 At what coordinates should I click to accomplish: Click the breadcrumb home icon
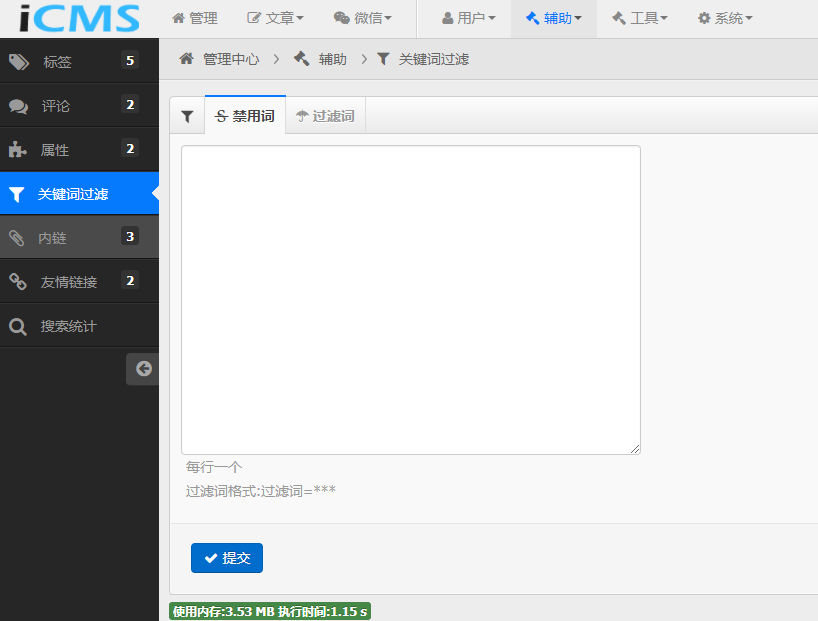[186, 58]
